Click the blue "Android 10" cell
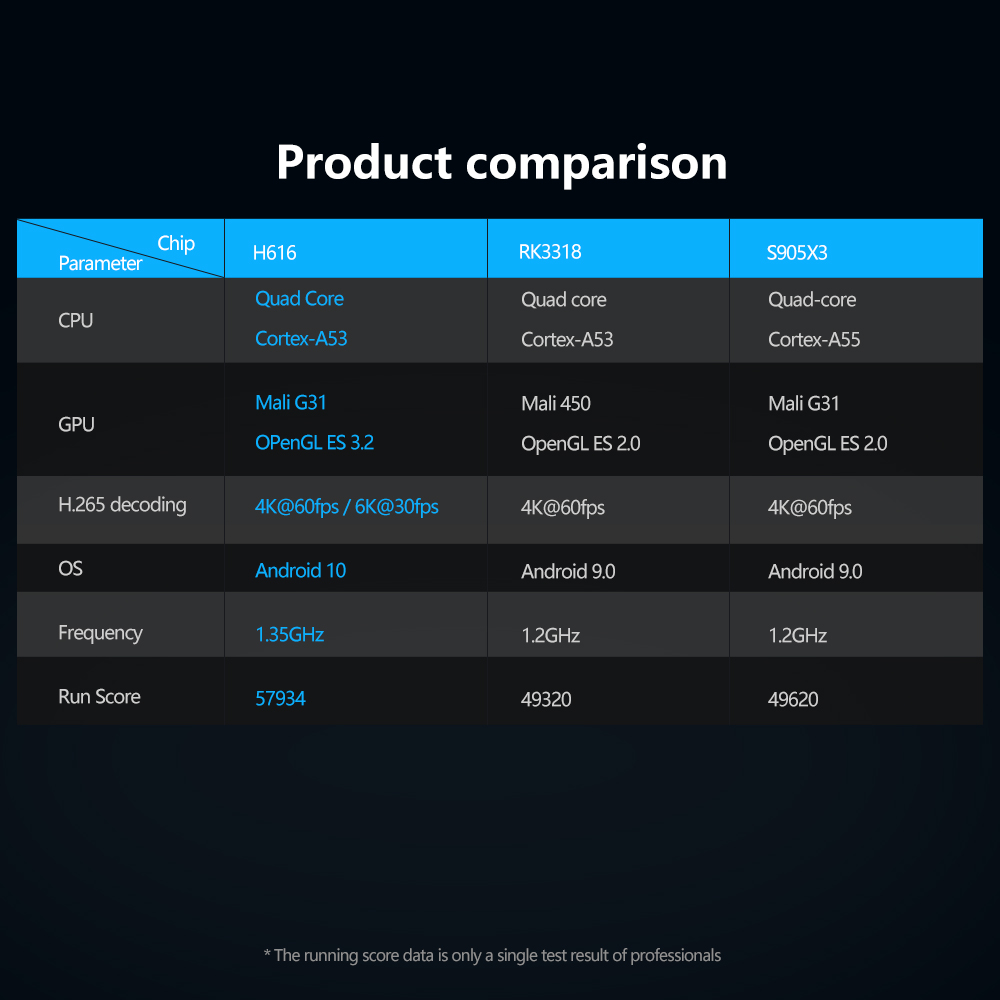Image resolution: width=1000 pixels, height=1000 pixels. tap(300, 571)
